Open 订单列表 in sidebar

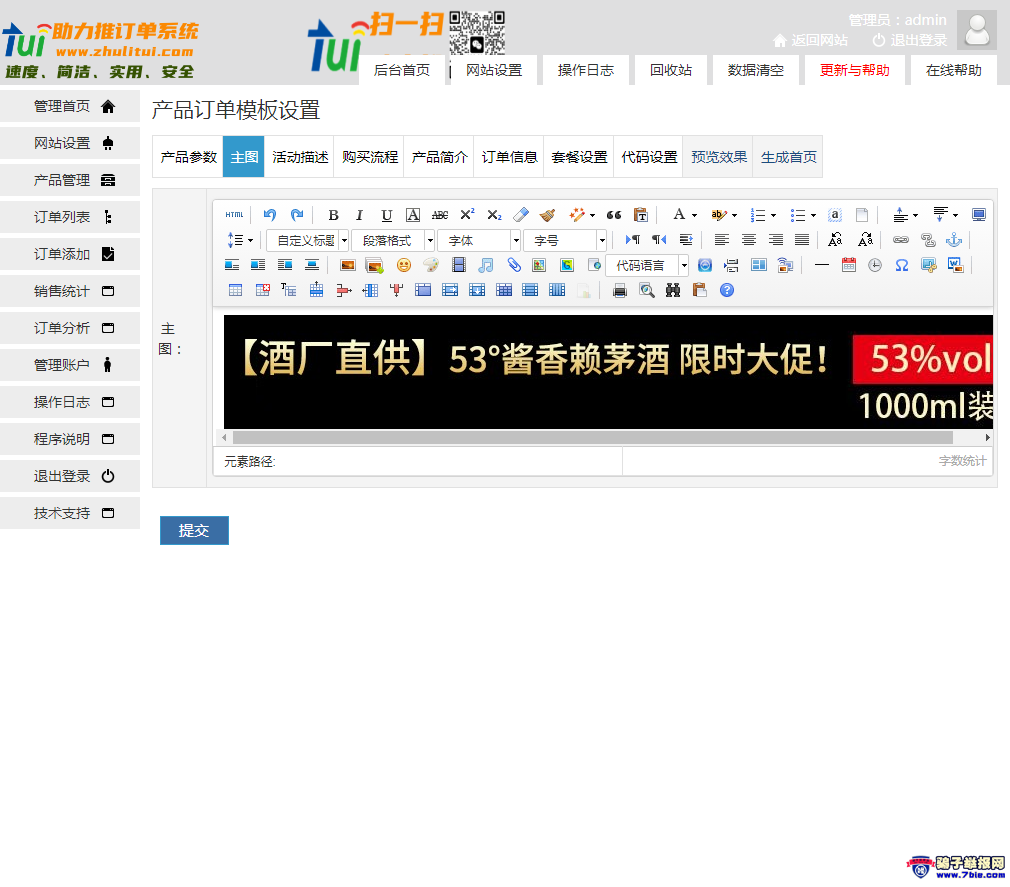(x=70, y=217)
